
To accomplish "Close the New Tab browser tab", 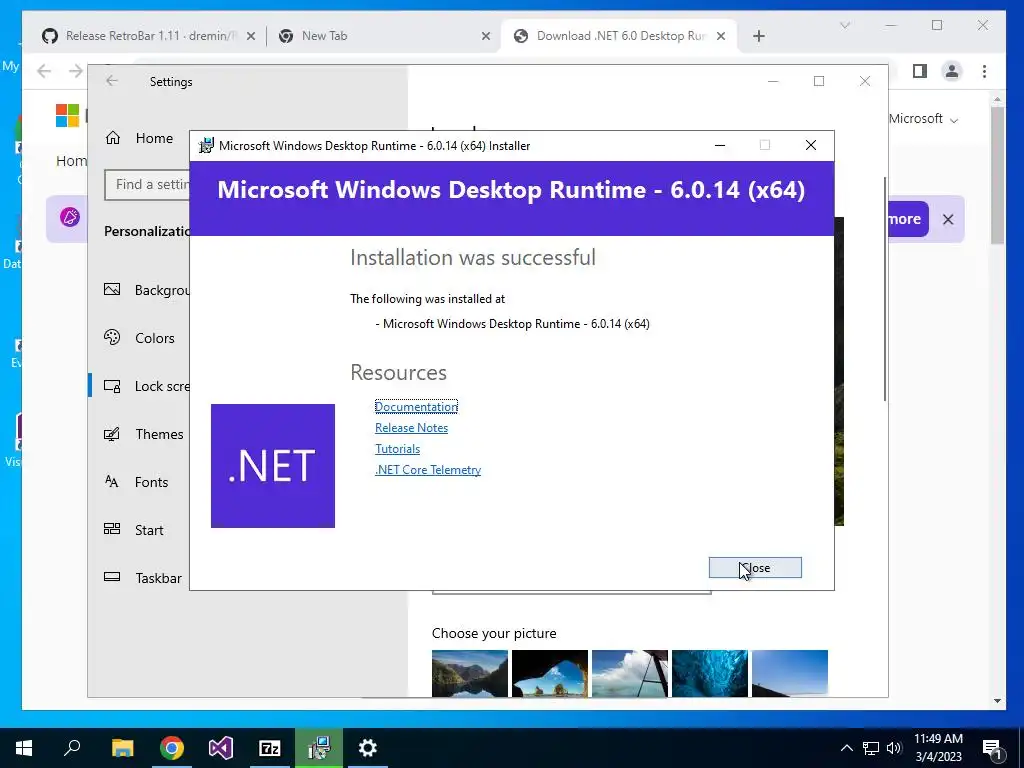I will [x=486, y=36].
